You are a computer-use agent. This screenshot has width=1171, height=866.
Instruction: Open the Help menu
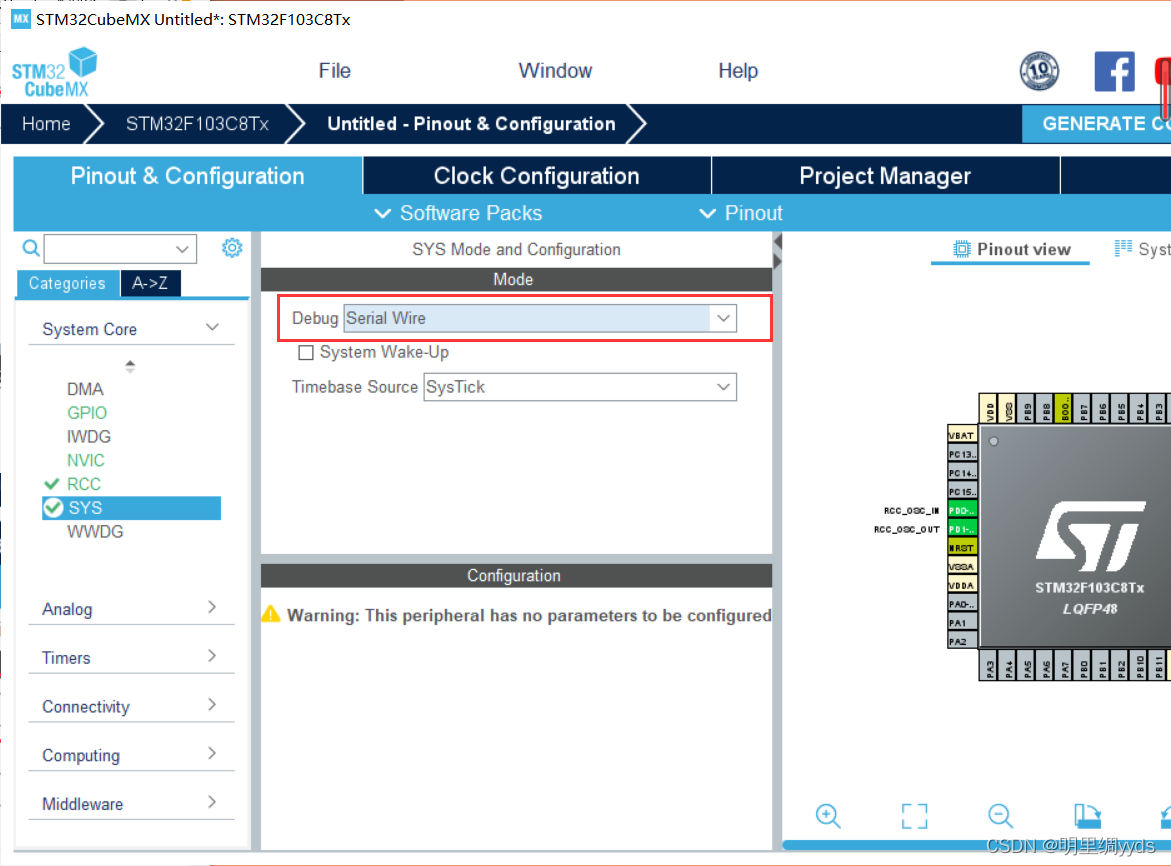coord(738,70)
